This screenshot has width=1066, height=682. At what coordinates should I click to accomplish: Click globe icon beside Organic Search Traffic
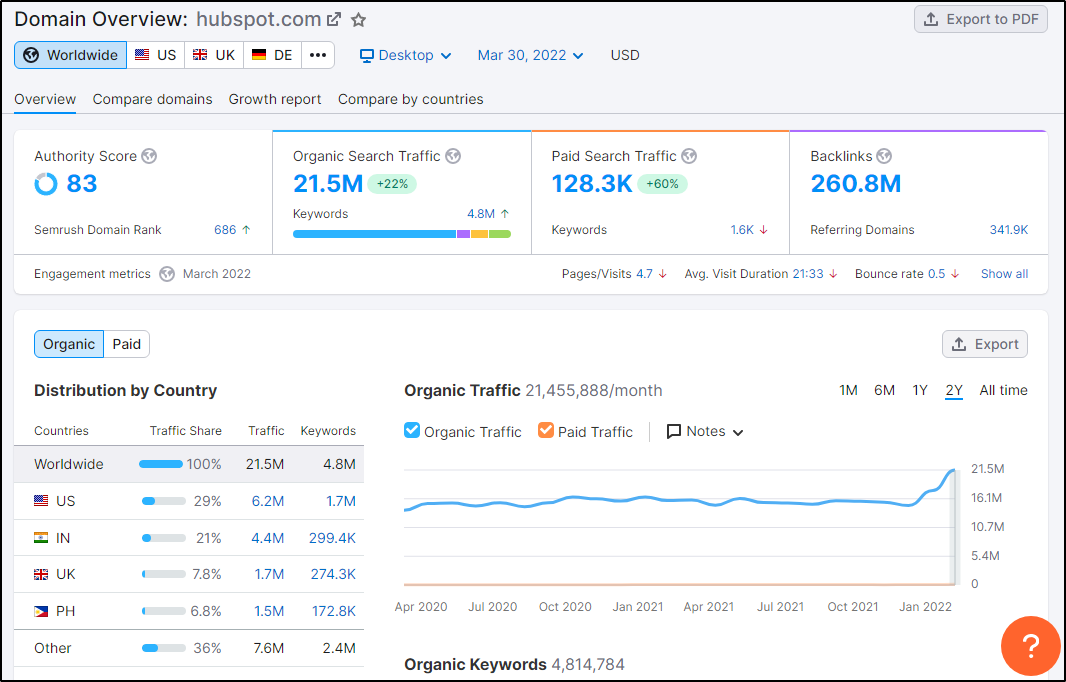pos(453,156)
